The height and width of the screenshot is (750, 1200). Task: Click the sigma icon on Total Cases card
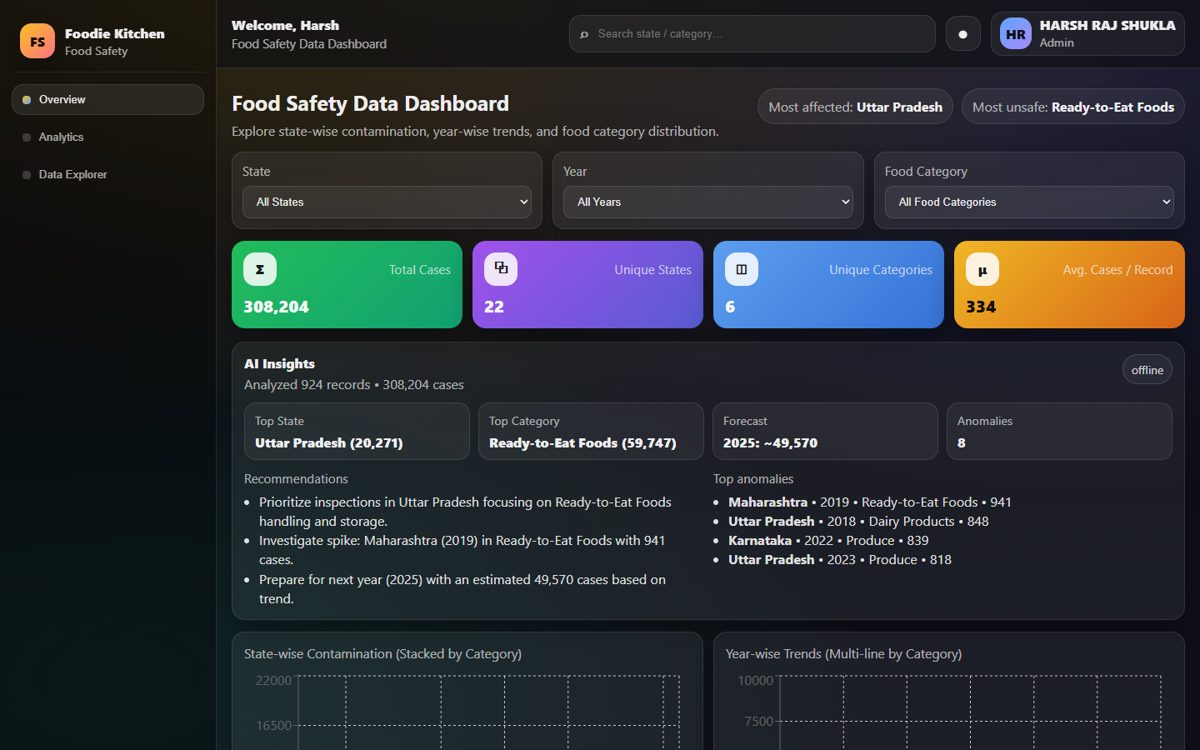[x=260, y=269]
